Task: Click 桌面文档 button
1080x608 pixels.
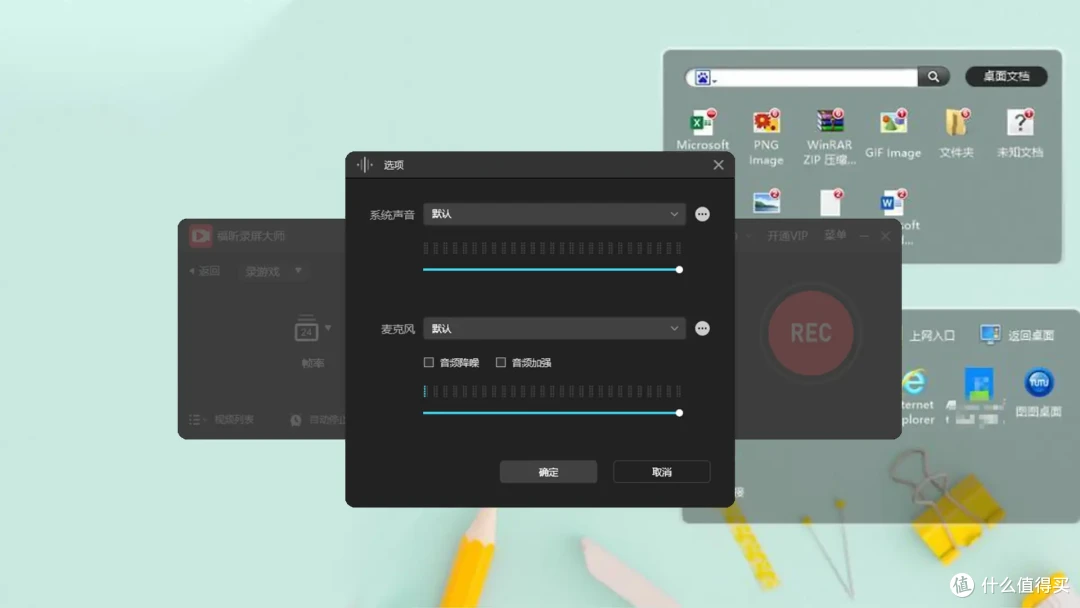Action: pyautogui.click(x=1006, y=76)
